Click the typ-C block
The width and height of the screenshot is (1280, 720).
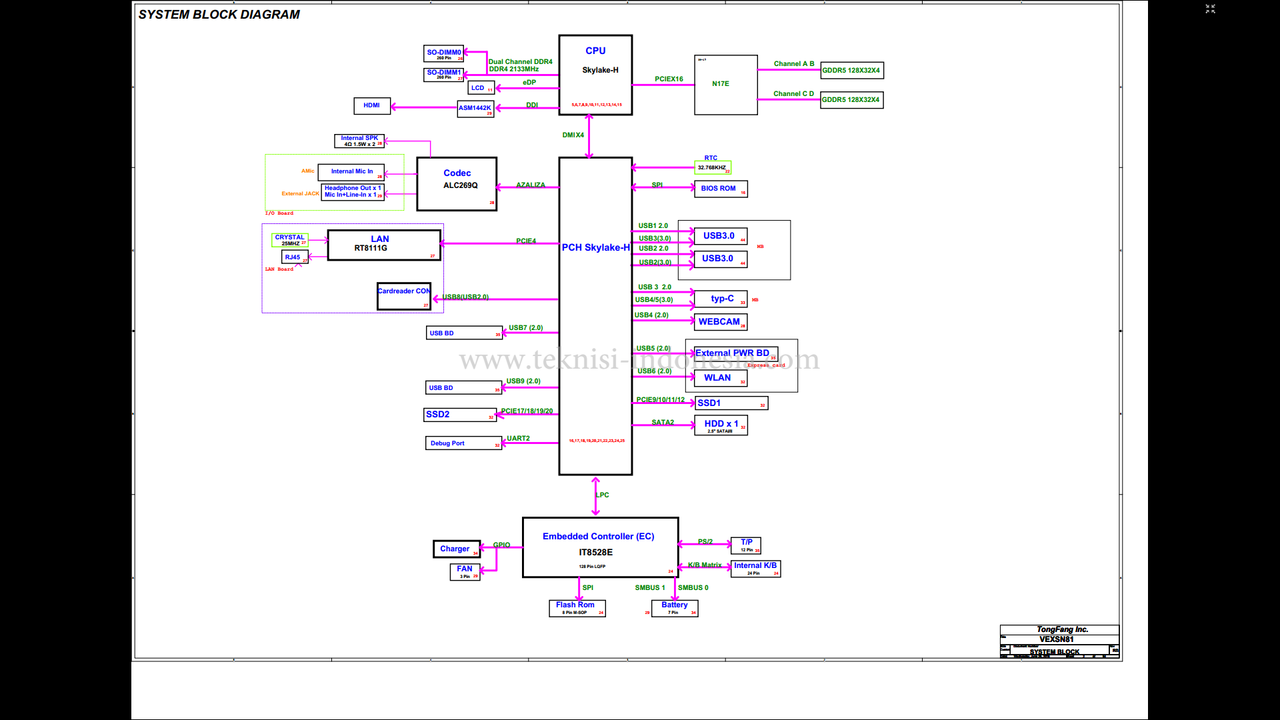coord(721,299)
